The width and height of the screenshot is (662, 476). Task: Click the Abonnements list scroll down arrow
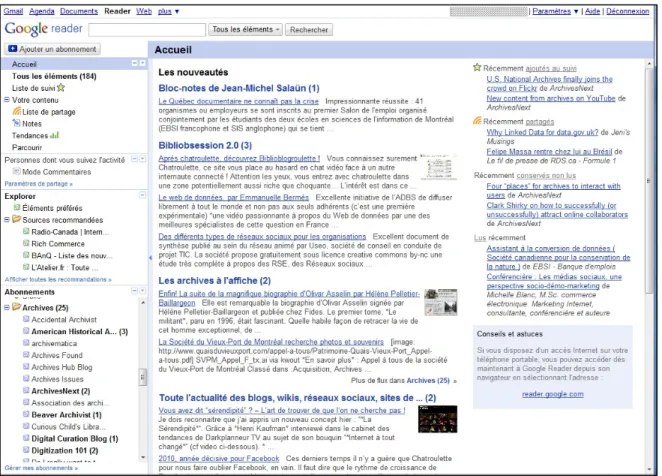point(143,457)
